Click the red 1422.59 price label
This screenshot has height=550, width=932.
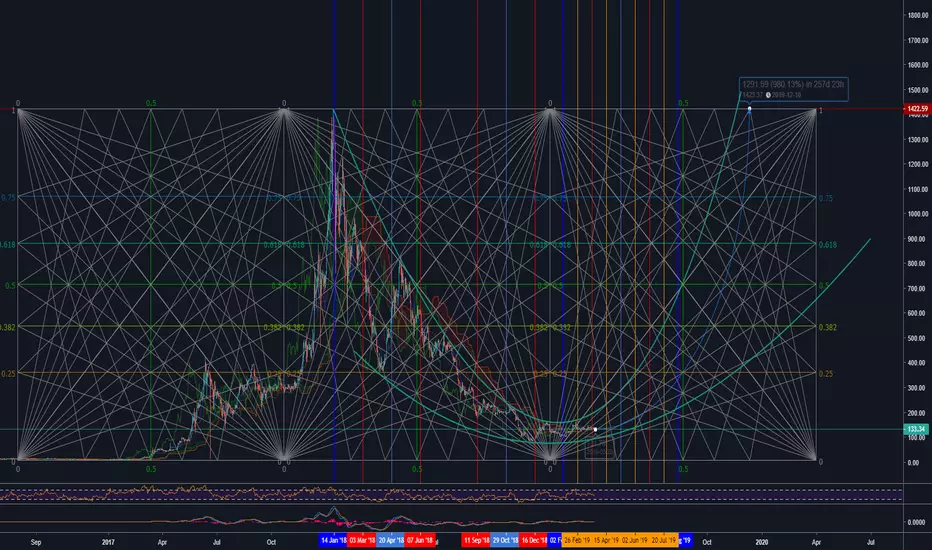(x=916, y=109)
